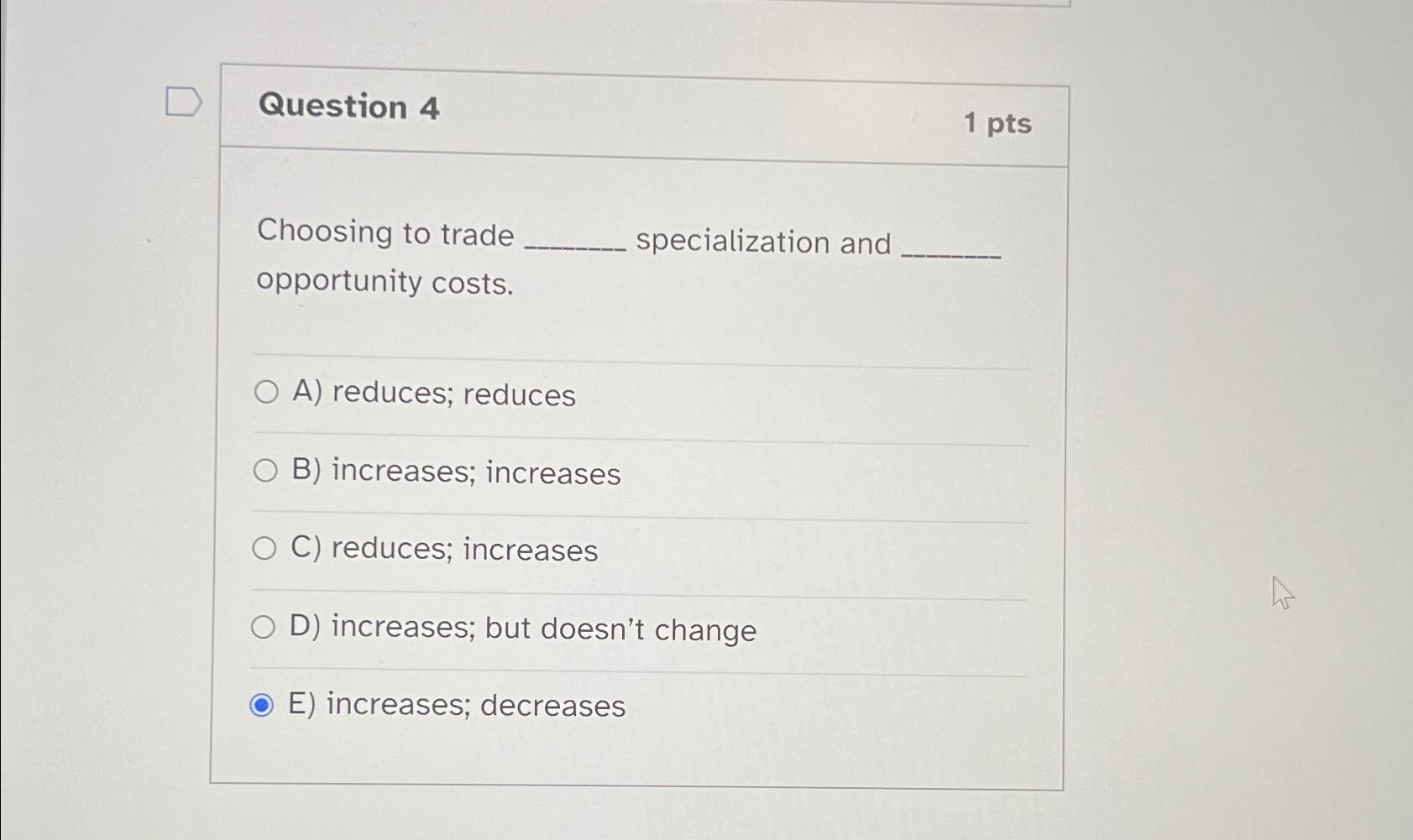Screen dimensions: 1413x840
Task: Bookmark Question 4 using the pin marker
Action: tap(184, 101)
